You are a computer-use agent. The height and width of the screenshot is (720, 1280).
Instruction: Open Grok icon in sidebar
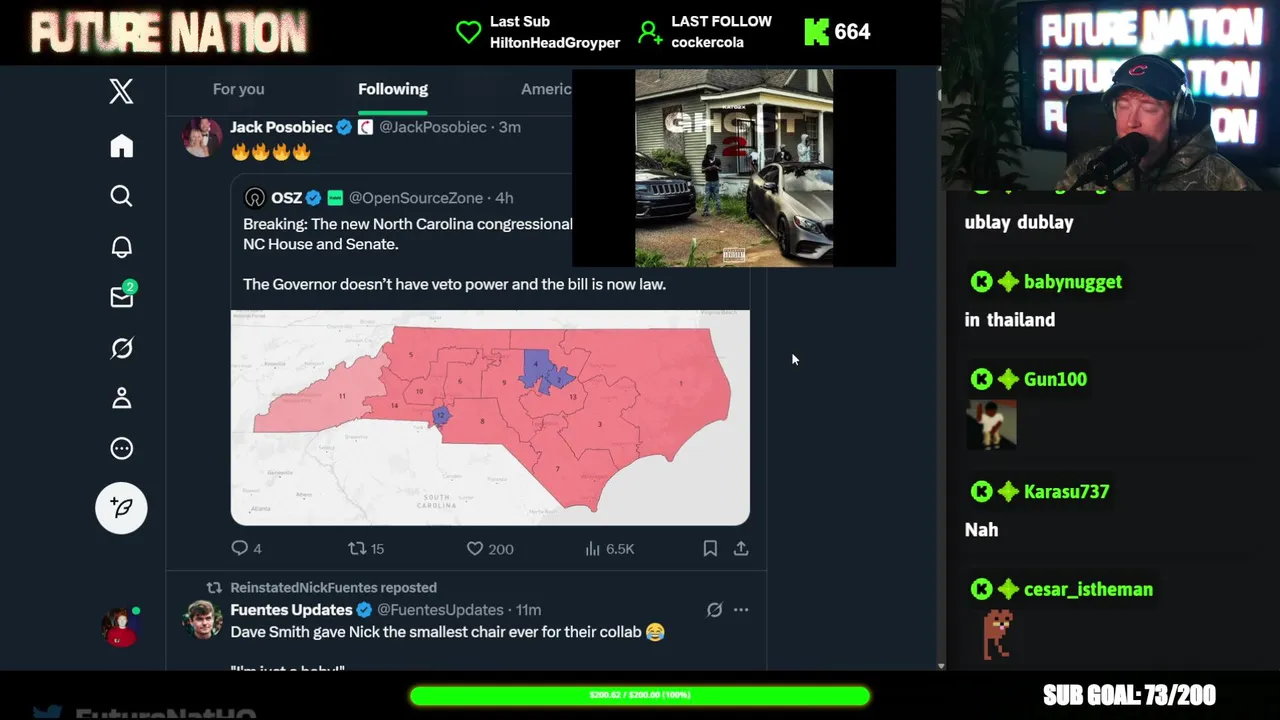pos(121,348)
